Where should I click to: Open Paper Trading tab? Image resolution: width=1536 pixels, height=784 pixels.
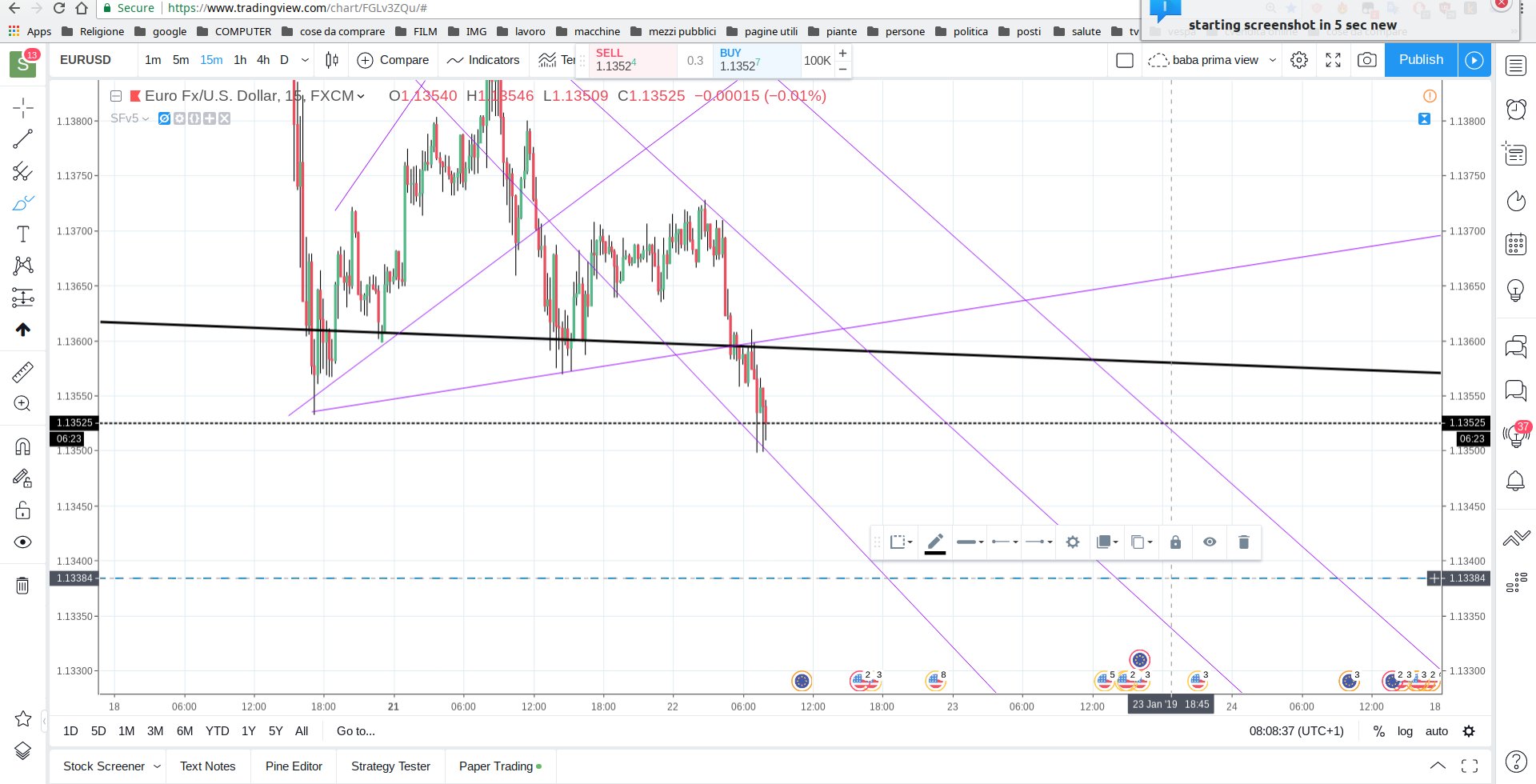pyautogui.click(x=500, y=766)
